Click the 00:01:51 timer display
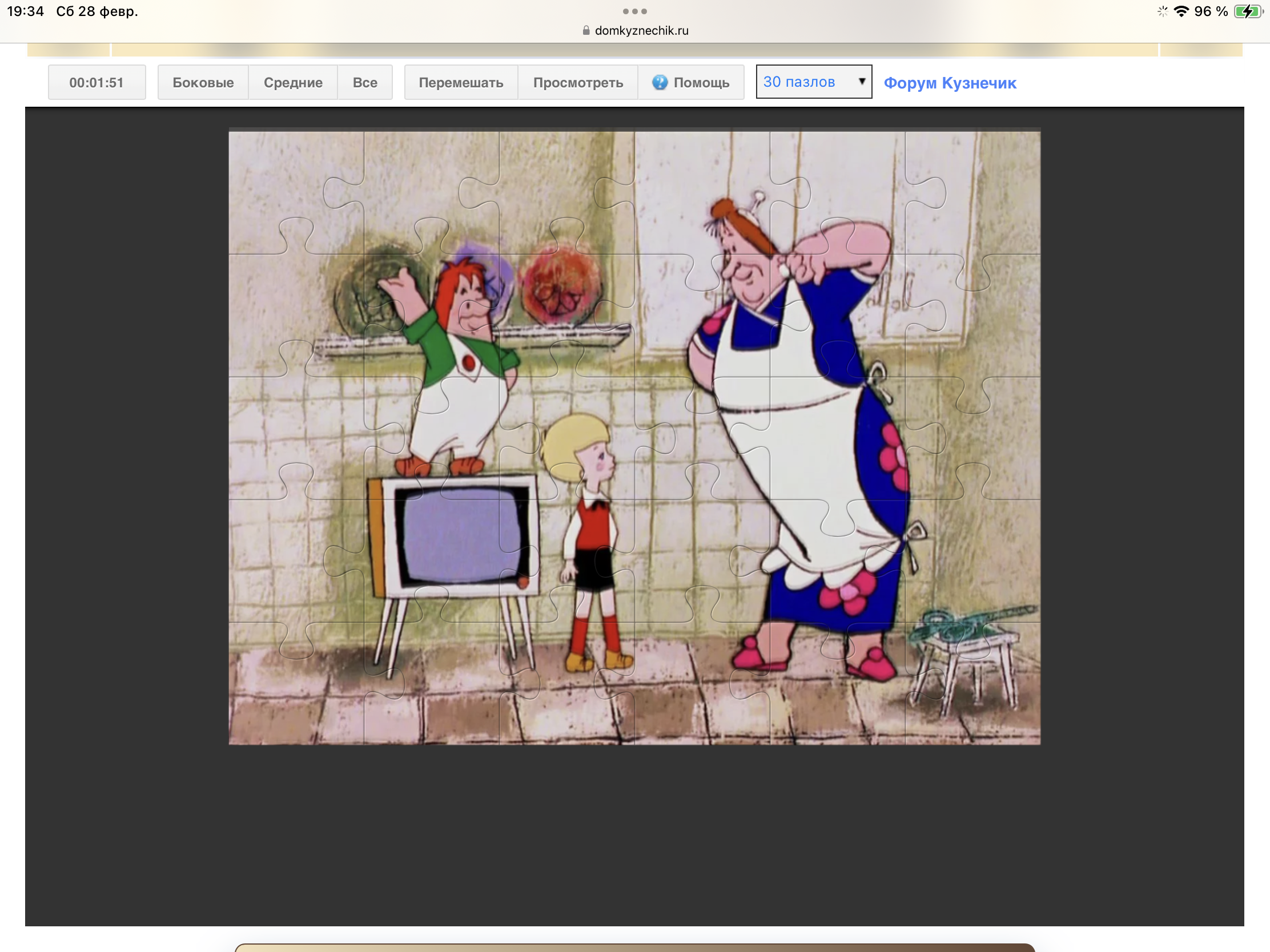The image size is (1270, 952). coord(97,83)
